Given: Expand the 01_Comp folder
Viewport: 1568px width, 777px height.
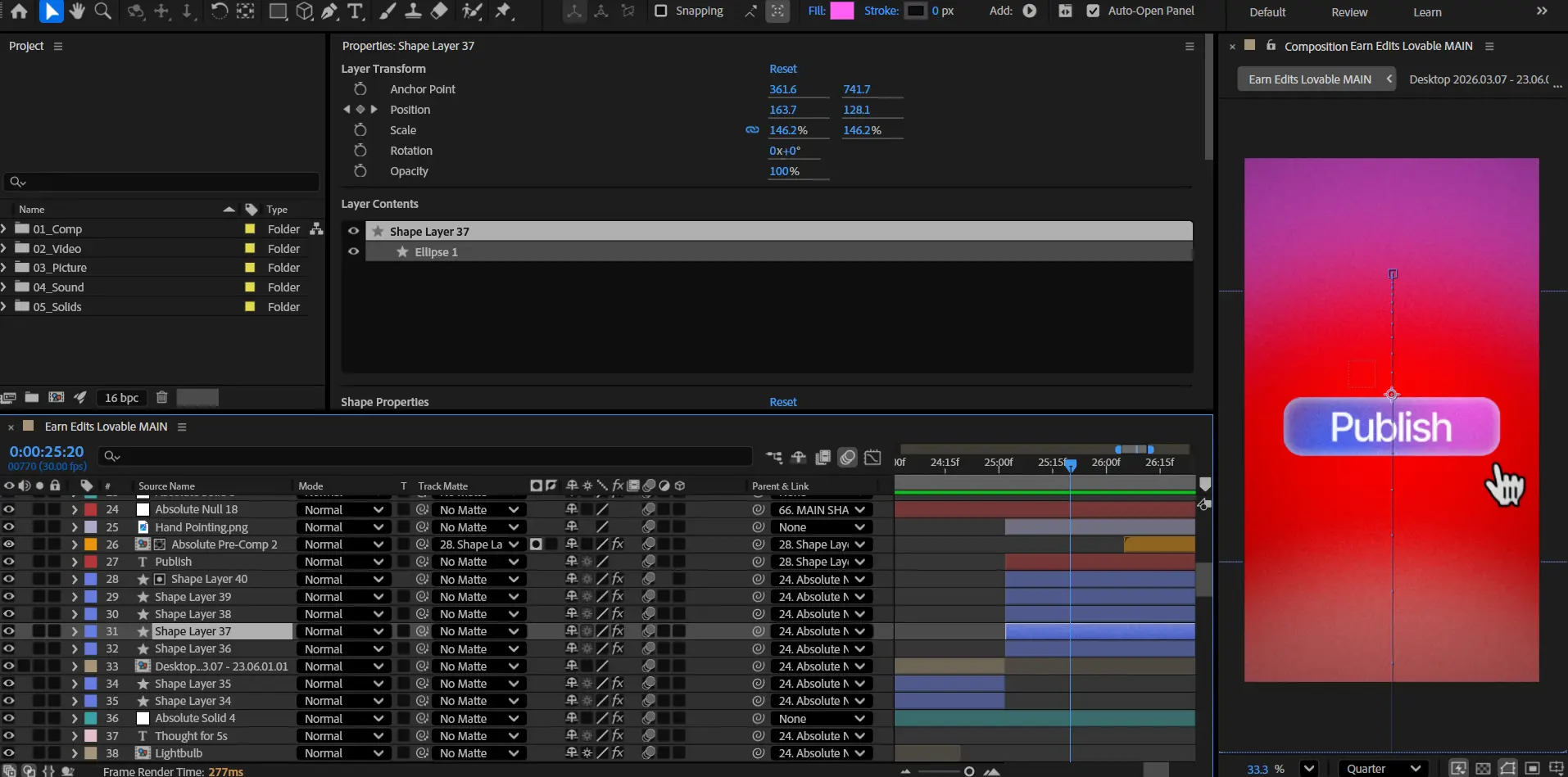Looking at the screenshot, I should pyautogui.click(x=4, y=229).
